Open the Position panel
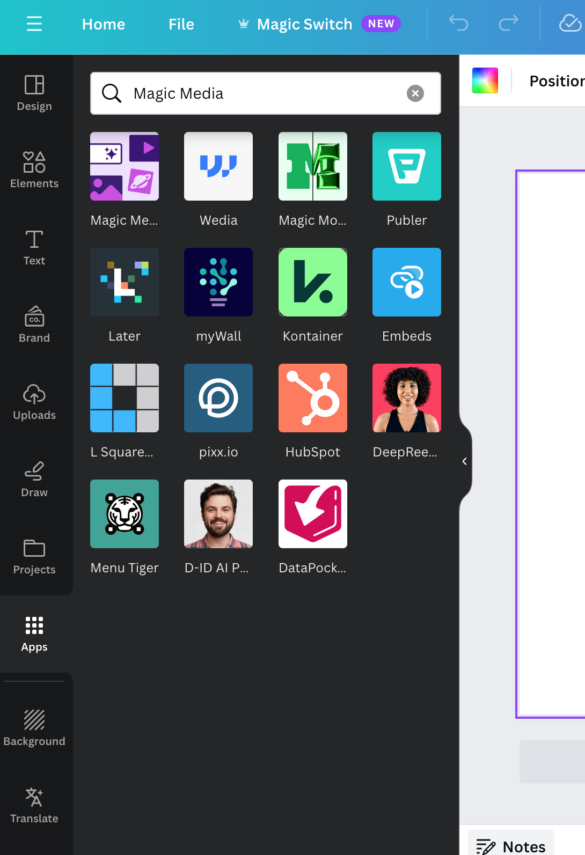 point(557,81)
